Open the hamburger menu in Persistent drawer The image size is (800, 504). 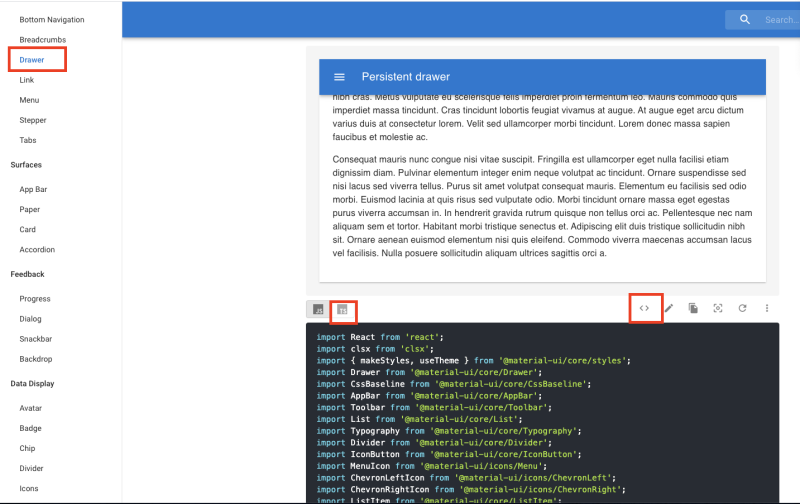[x=339, y=77]
